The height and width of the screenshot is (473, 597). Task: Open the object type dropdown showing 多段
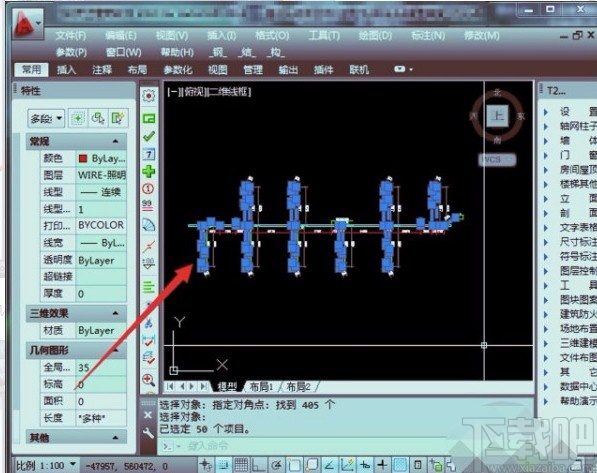click(46, 118)
